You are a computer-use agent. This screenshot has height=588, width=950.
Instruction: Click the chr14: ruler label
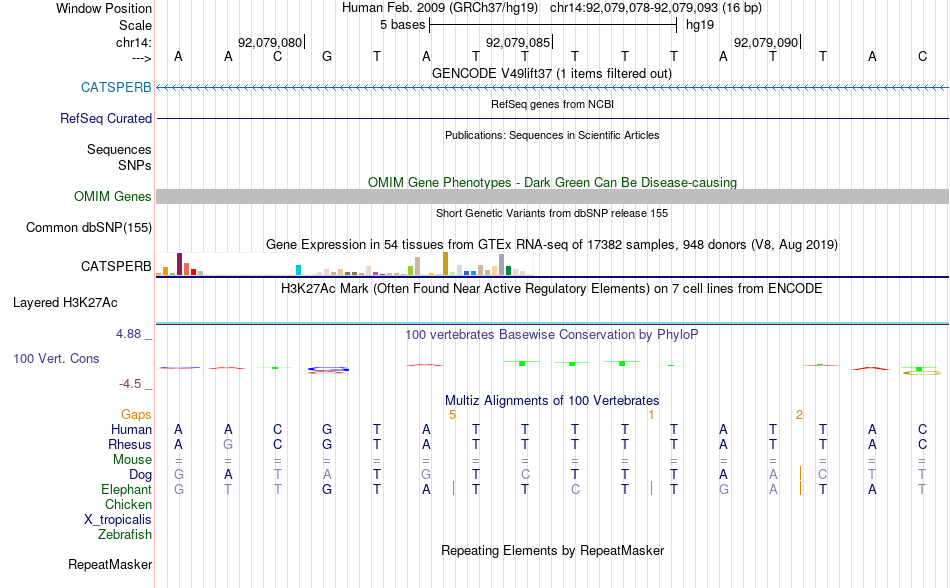click(x=134, y=43)
